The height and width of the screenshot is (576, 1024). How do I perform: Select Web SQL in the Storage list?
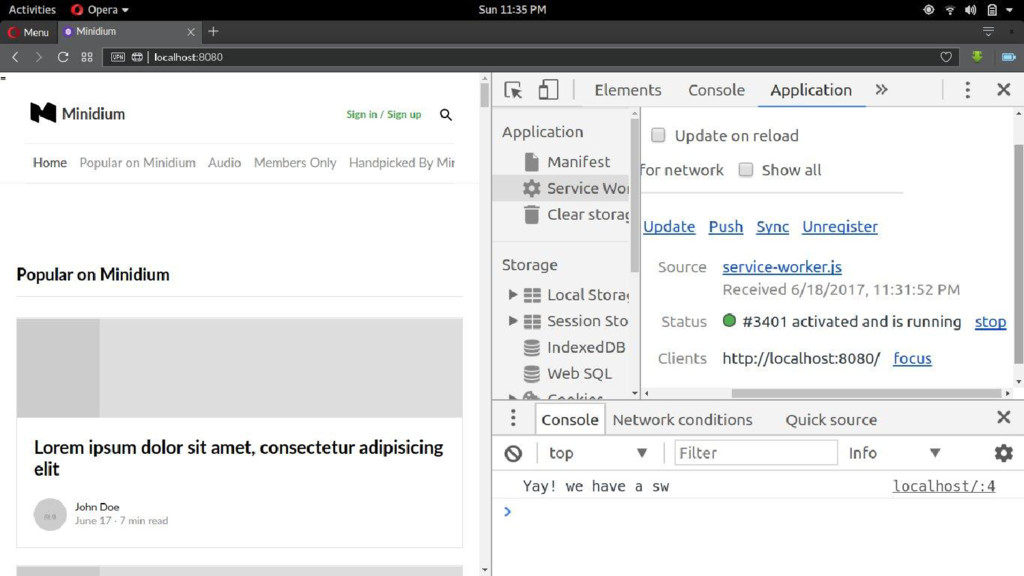point(566,374)
